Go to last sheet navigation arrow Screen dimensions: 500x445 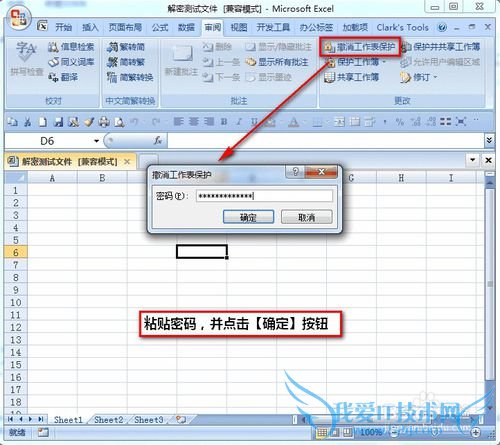point(41,419)
